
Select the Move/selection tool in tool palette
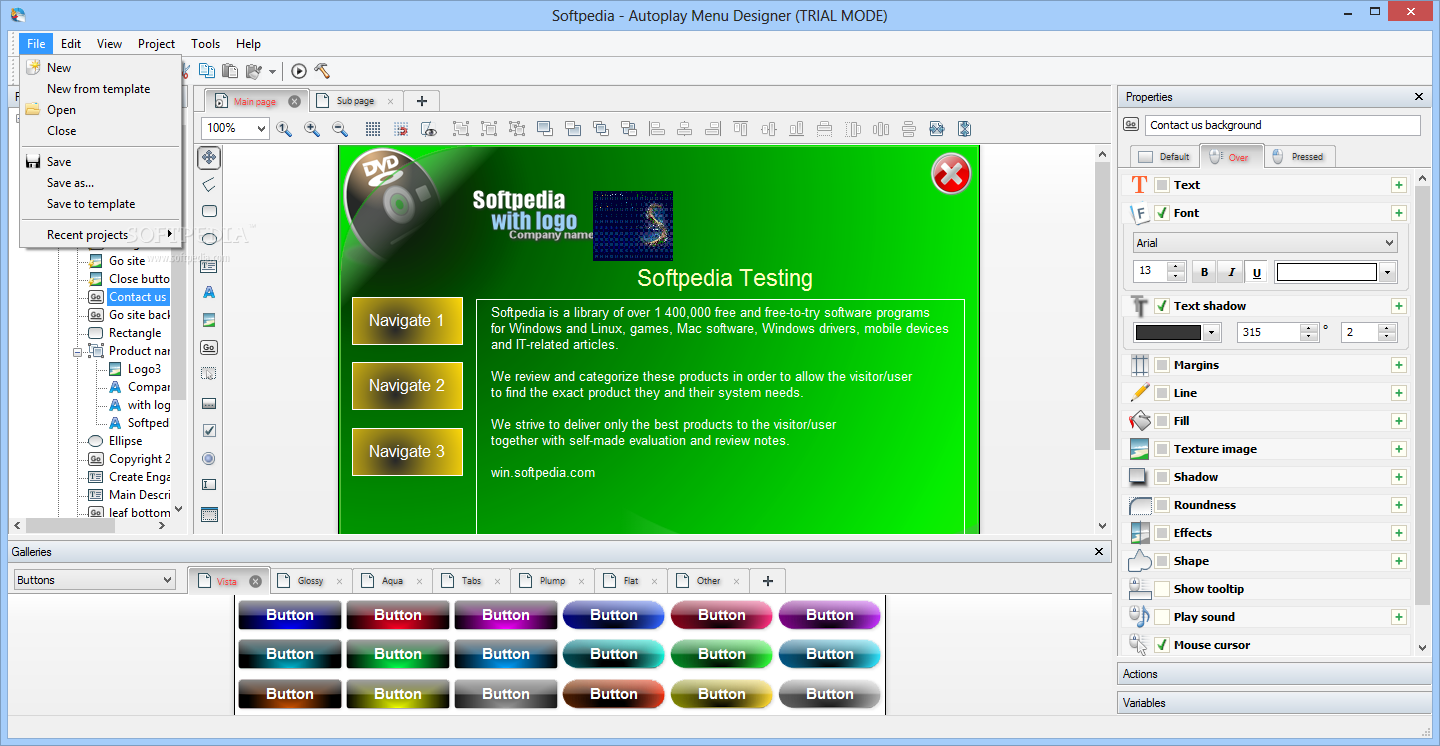[209, 157]
